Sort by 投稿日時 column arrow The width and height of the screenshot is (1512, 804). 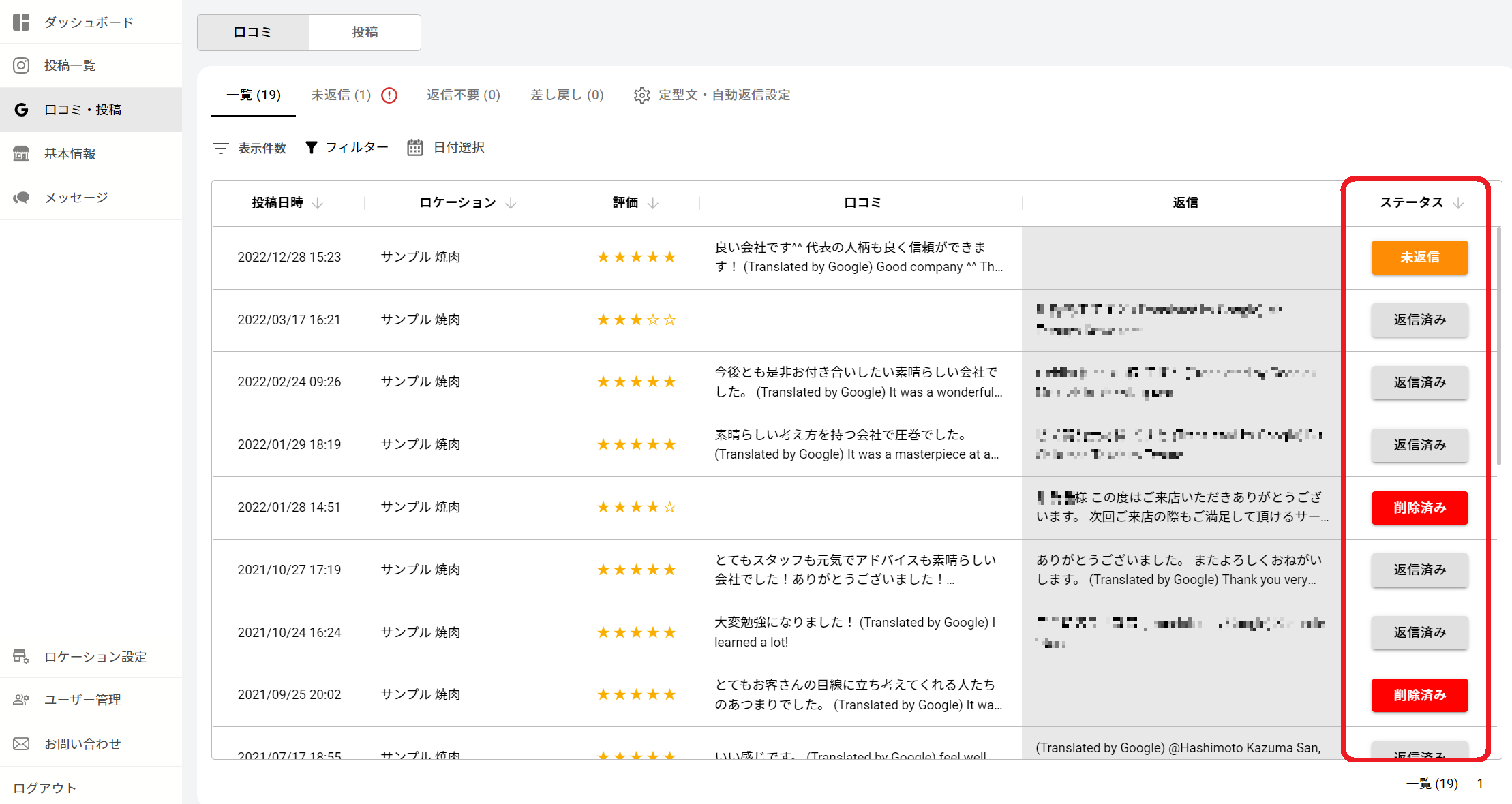tap(317, 203)
